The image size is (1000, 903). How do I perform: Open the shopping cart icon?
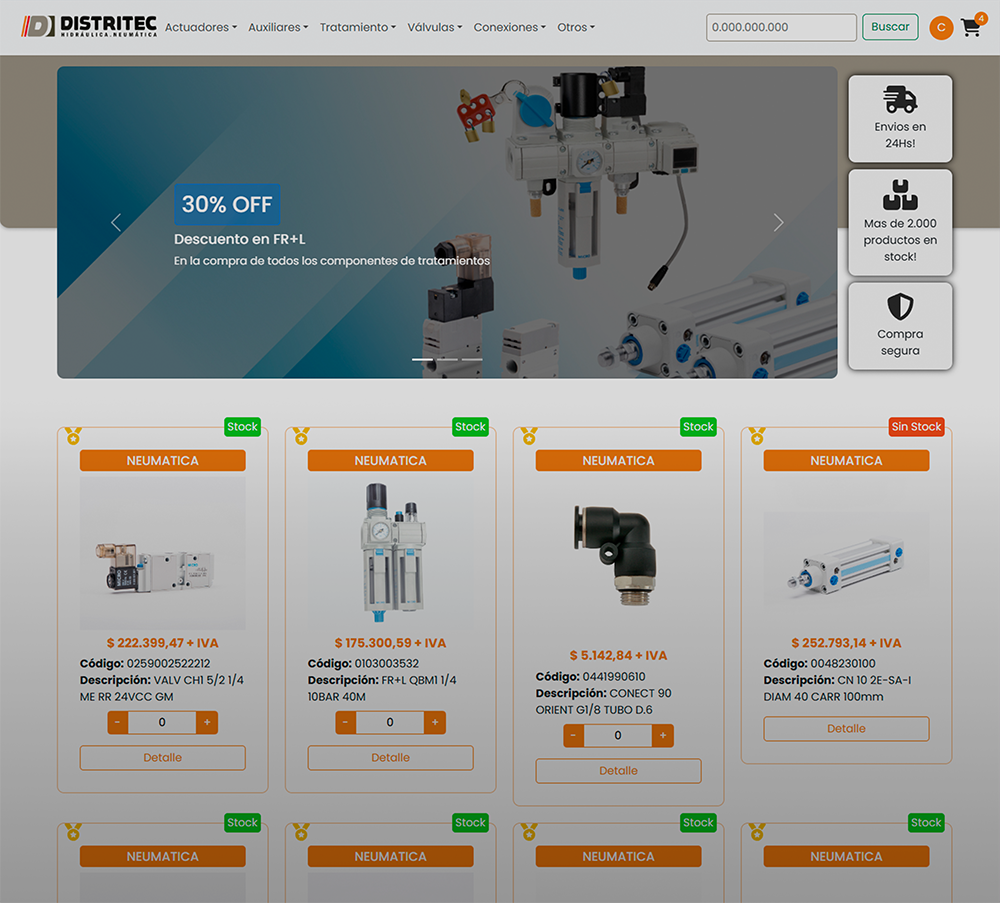click(x=970, y=28)
